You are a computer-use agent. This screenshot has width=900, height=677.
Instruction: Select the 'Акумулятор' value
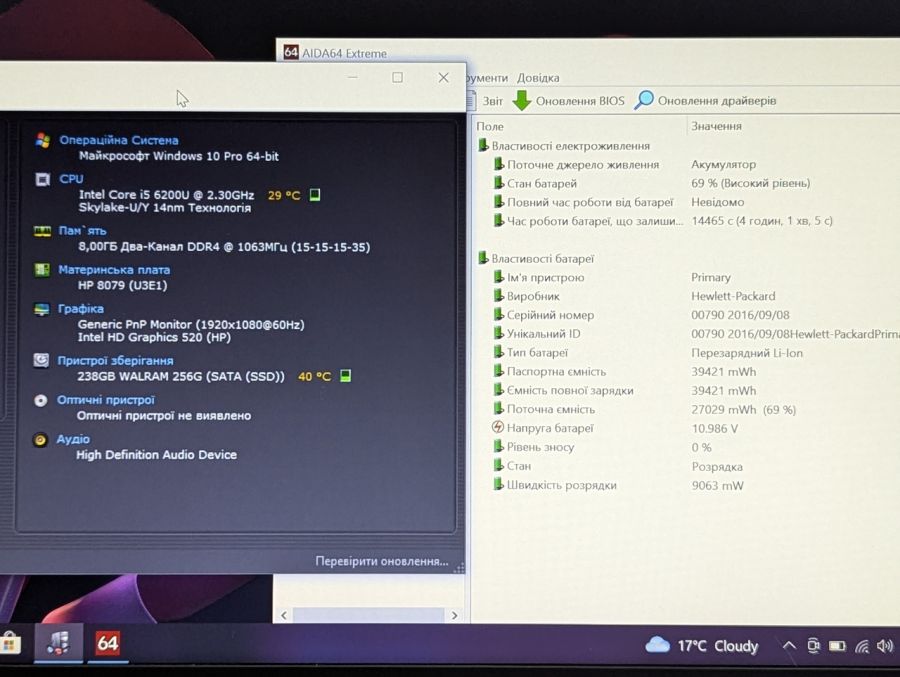[x=723, y=164]
